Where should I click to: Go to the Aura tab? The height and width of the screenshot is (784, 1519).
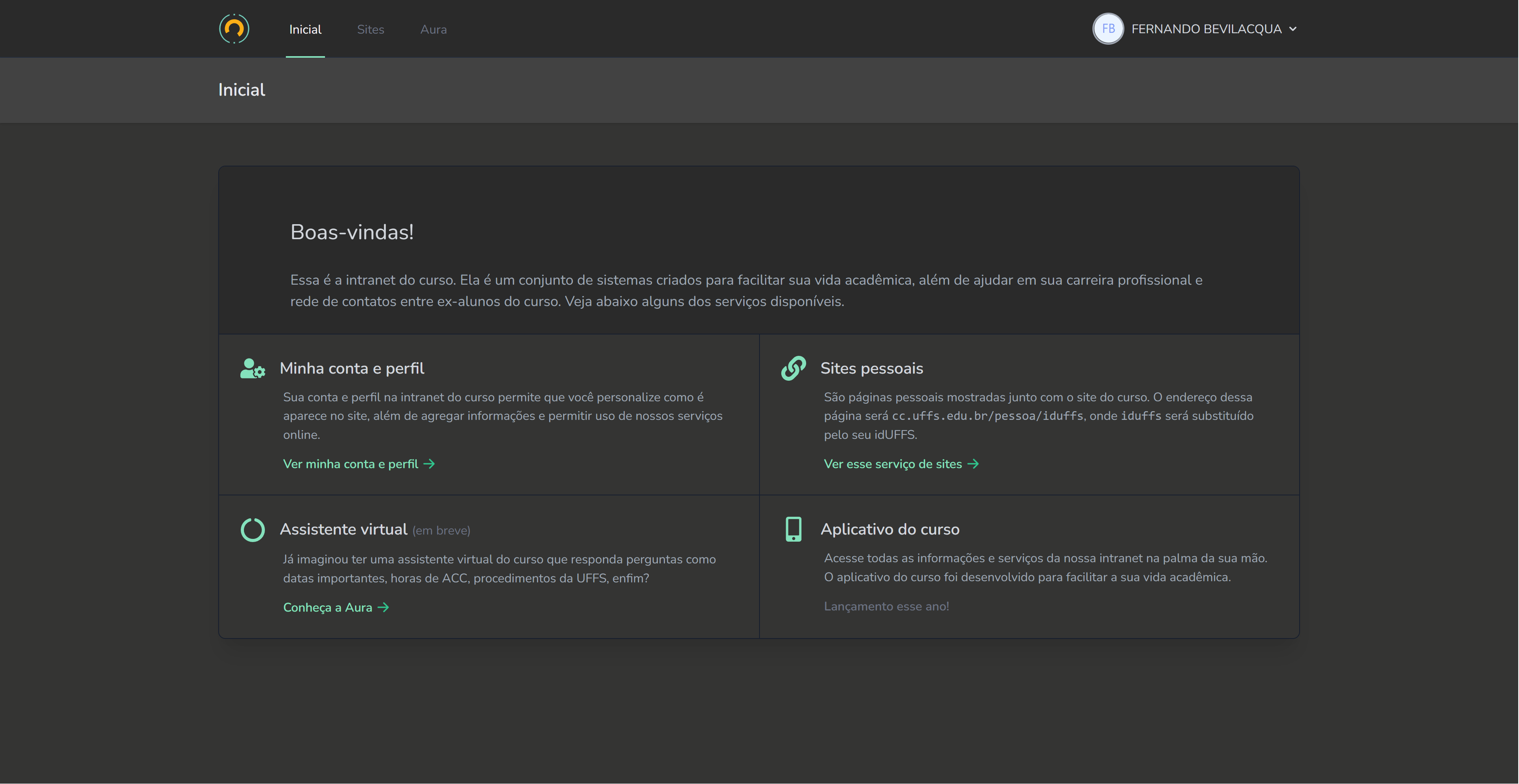(x=433, y=29)
